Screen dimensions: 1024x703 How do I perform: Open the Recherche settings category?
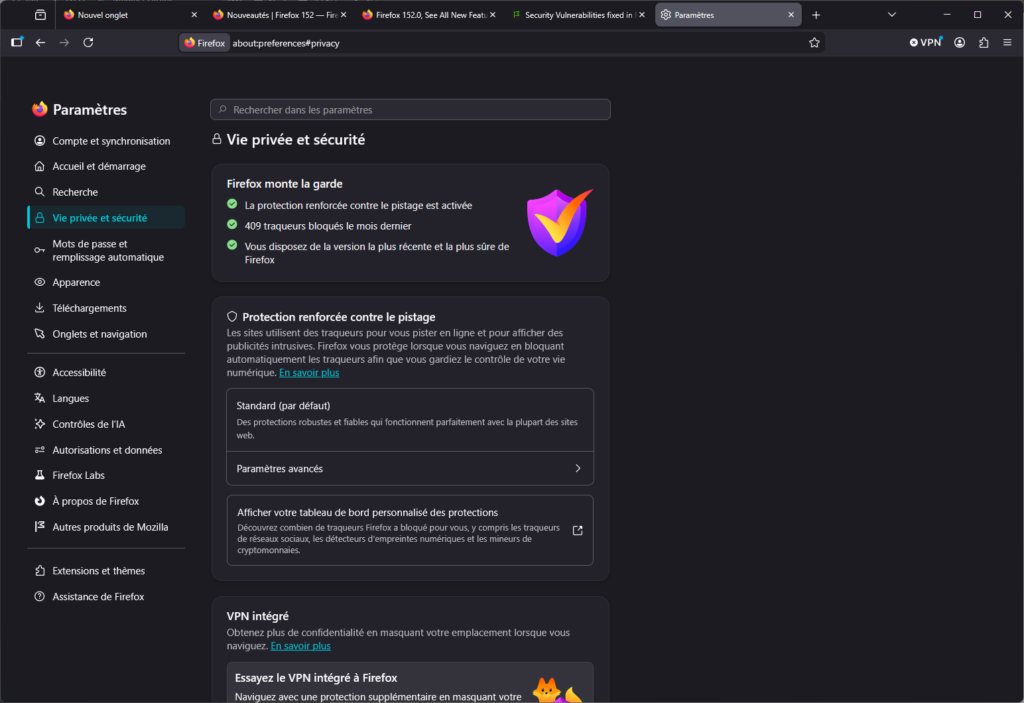click(x=106, y=192)
